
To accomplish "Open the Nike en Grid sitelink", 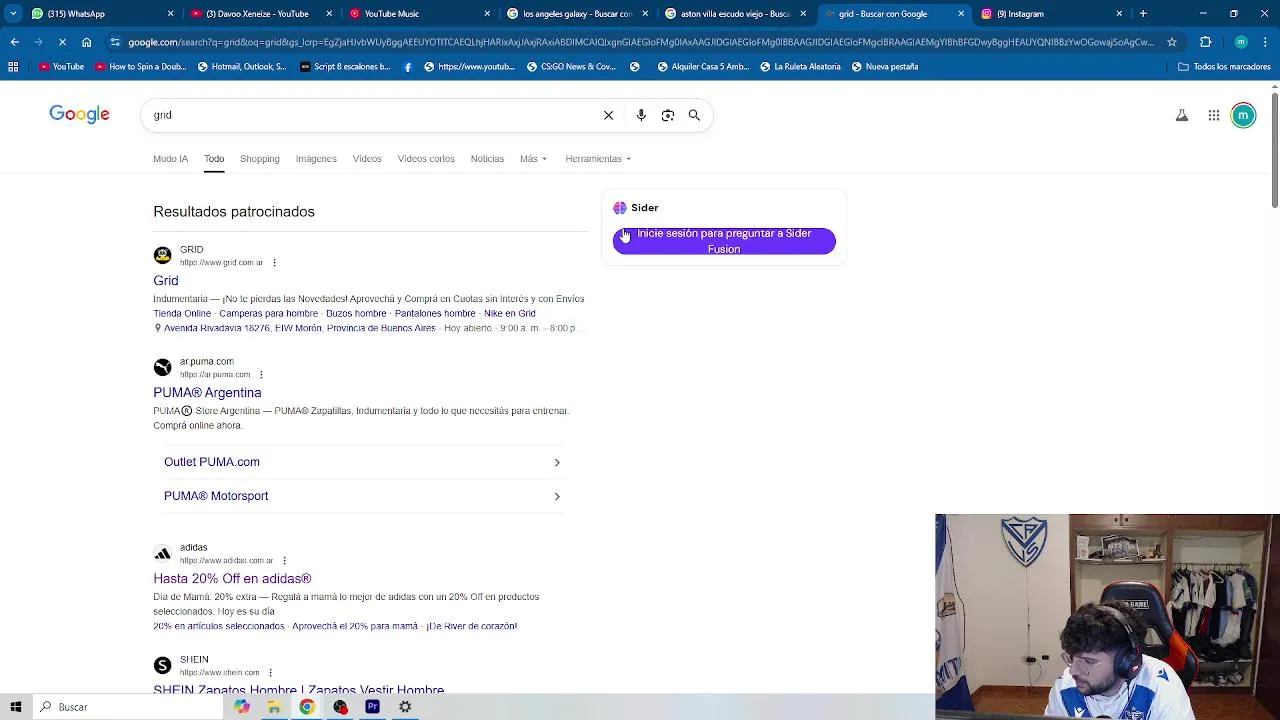I will (x=509, y=314).
